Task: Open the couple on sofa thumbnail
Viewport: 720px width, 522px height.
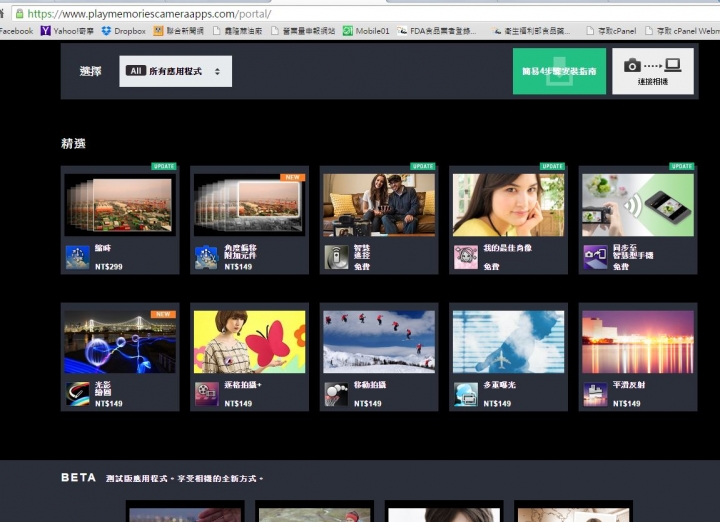Action: coord(379,205)
